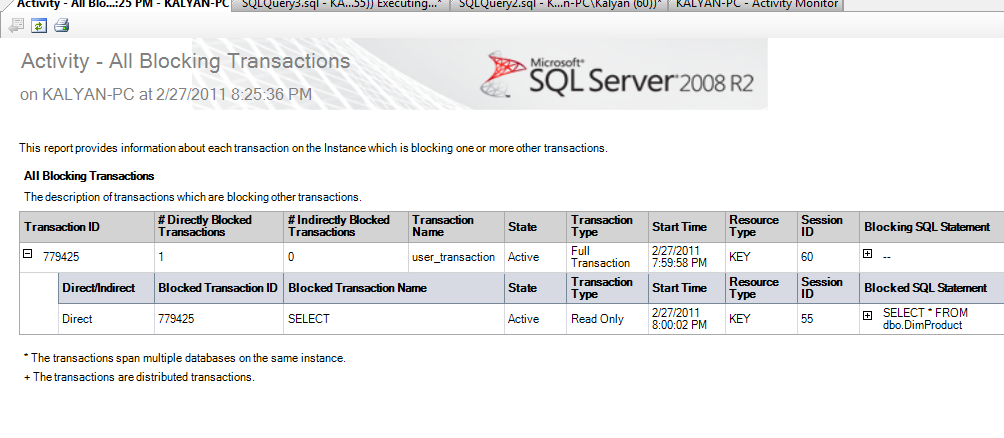Viewport: 1004px width, 438px height.
Task: Click the Read Only transaction type cell
Action: click(597, 319)
